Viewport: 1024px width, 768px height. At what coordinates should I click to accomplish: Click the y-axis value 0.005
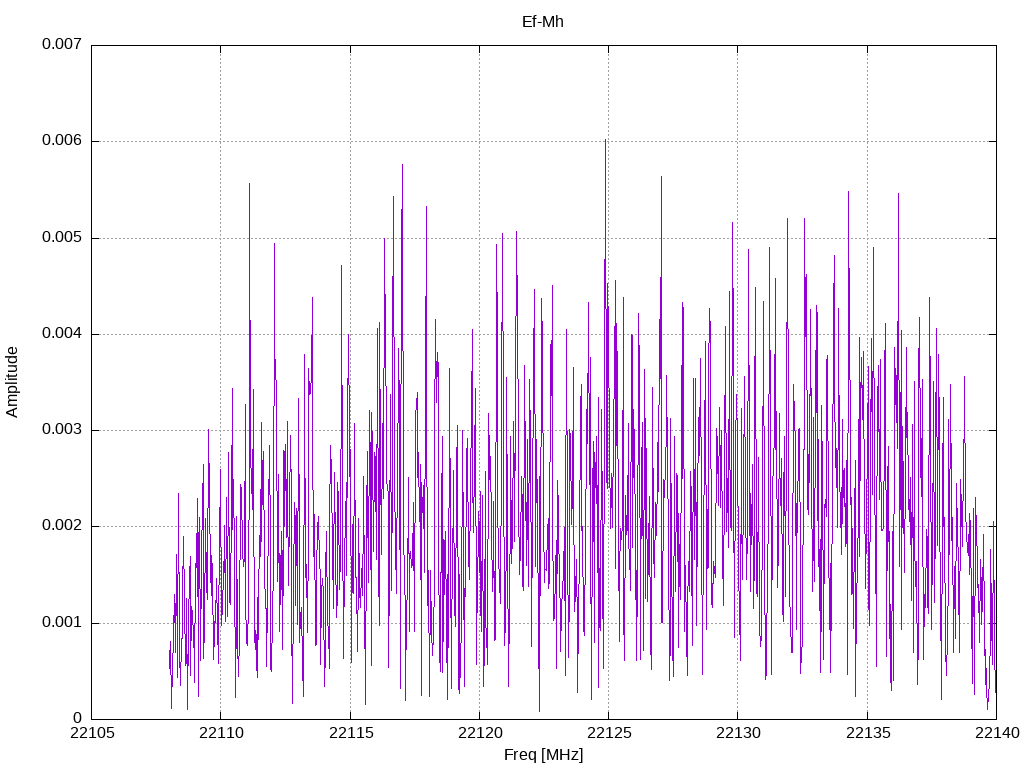(62, 237)
